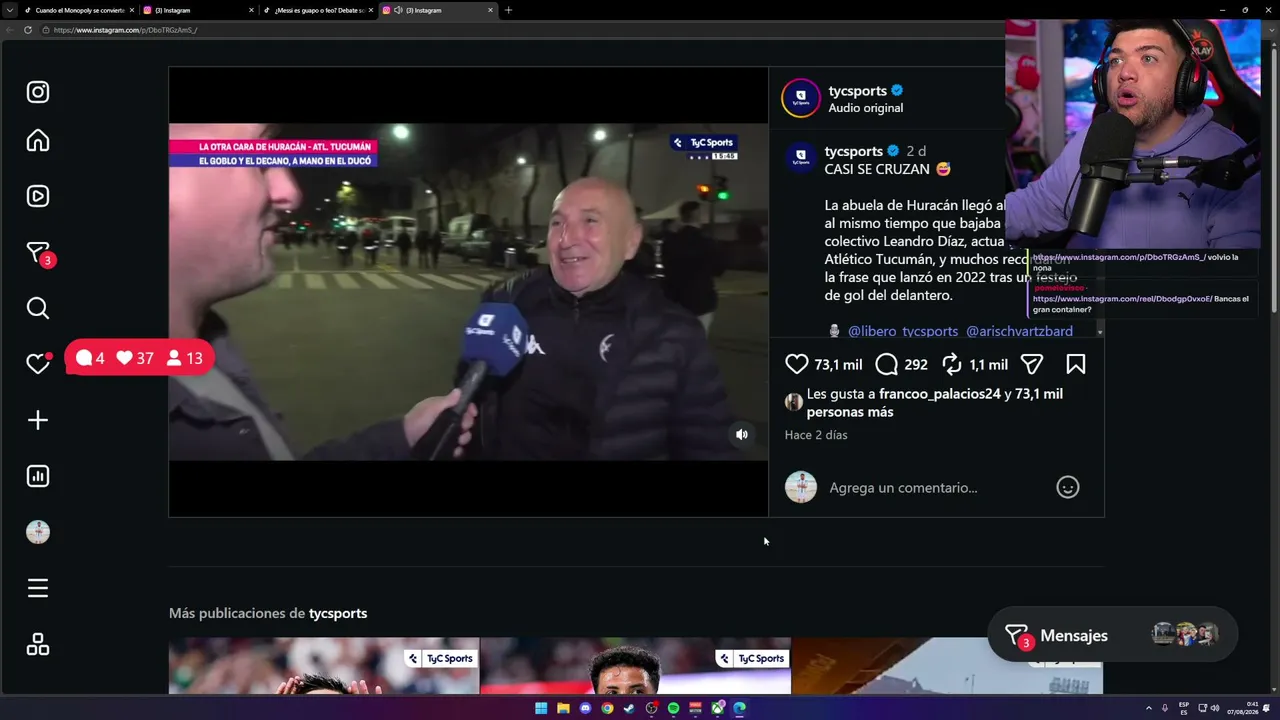Go to Instagram Home feed icon

point(38,141)
